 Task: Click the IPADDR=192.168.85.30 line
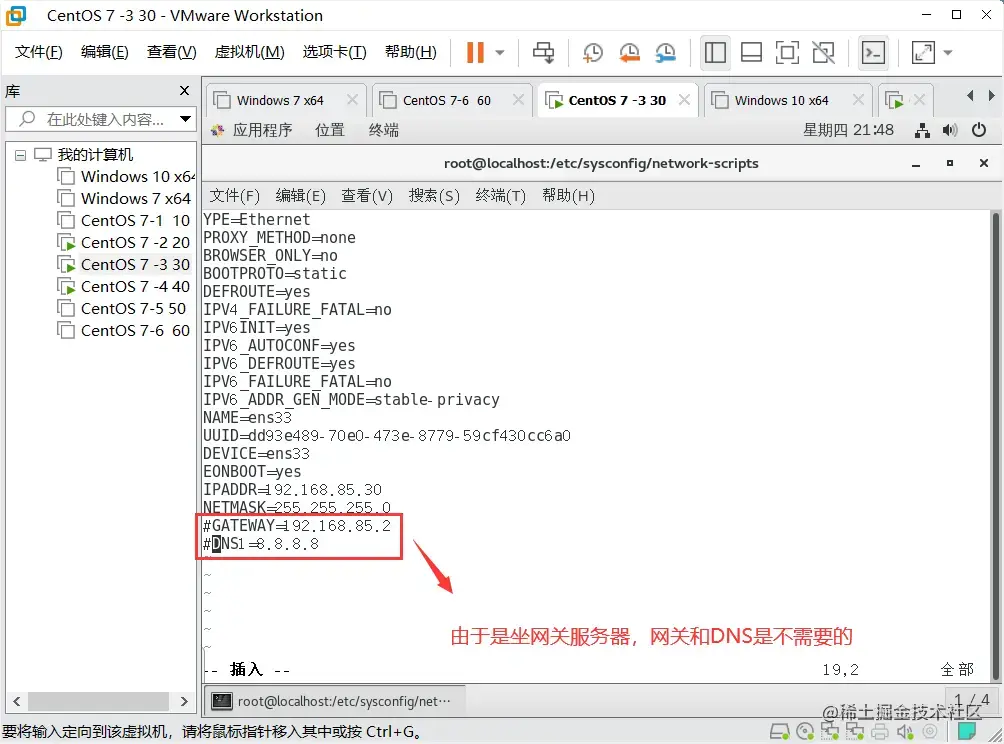click(x=292, y=490)
